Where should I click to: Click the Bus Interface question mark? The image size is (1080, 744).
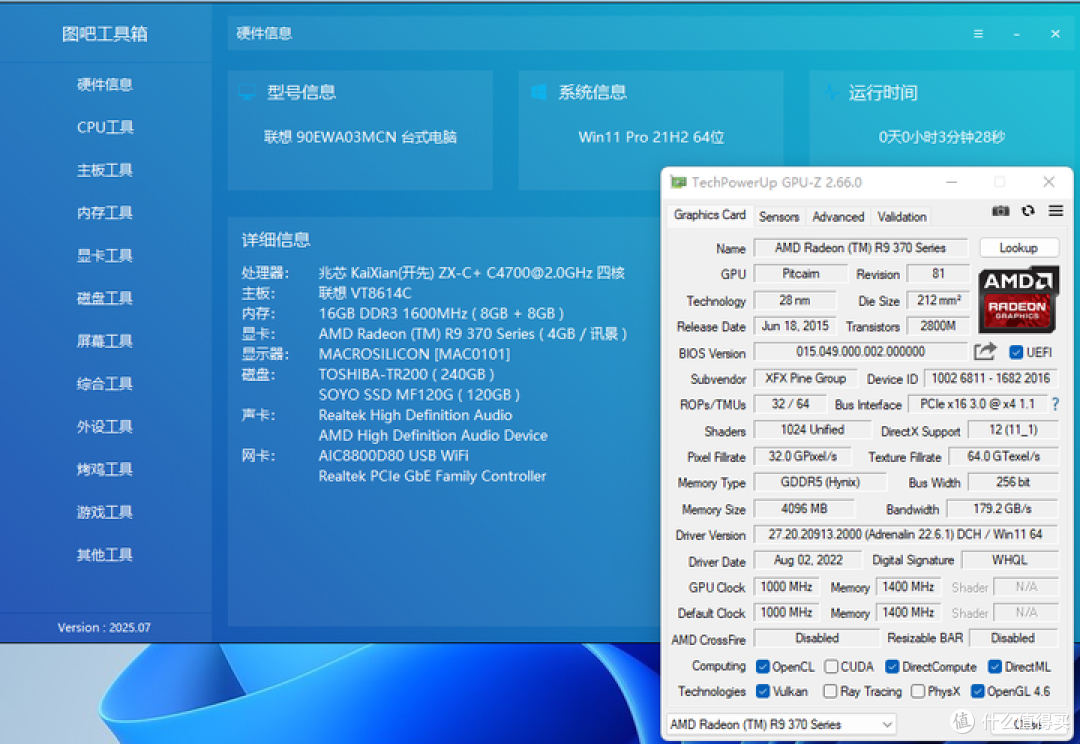1055,404
